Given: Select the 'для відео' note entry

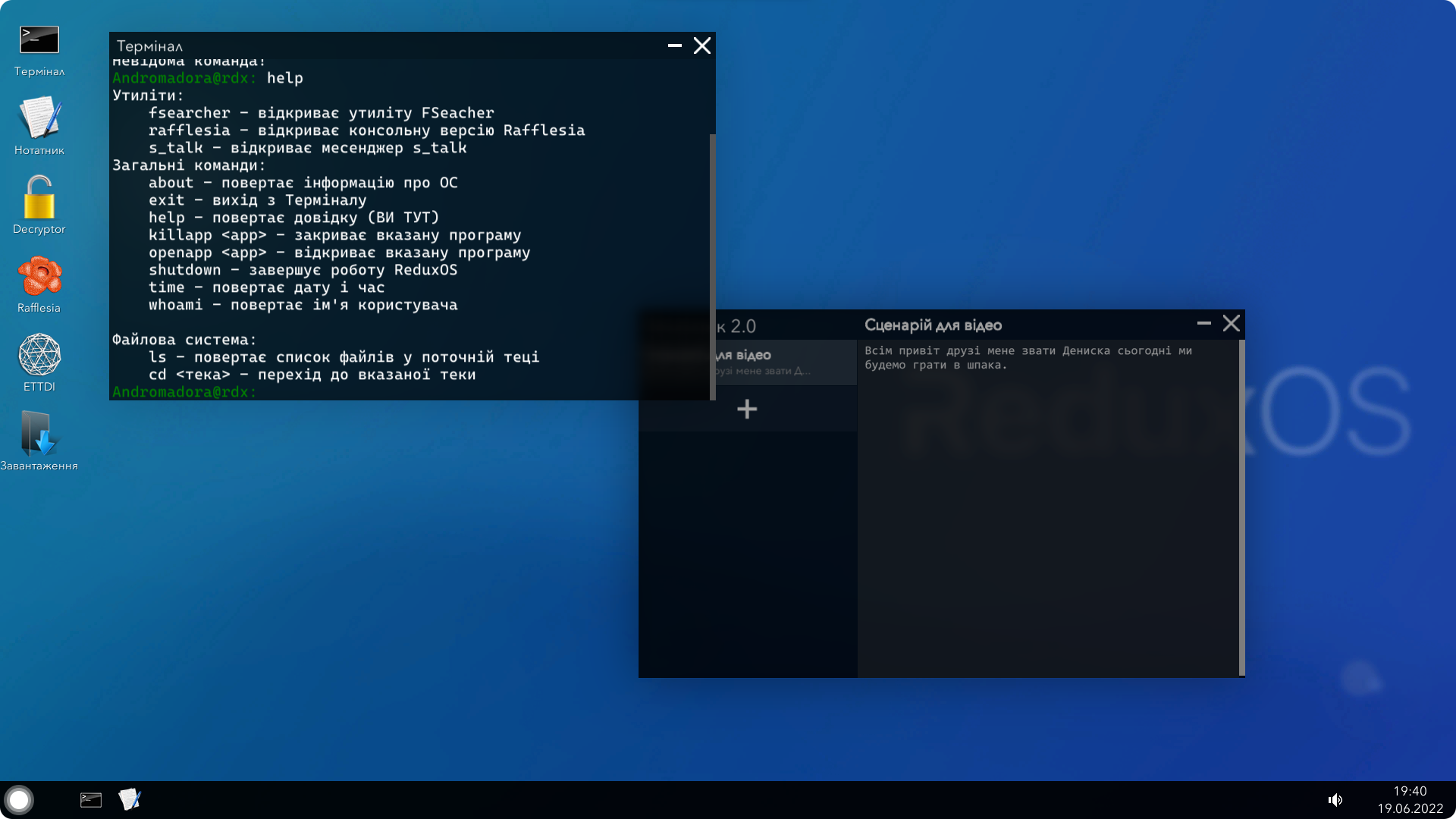Looking at the screenshot, I should [781, 362].
